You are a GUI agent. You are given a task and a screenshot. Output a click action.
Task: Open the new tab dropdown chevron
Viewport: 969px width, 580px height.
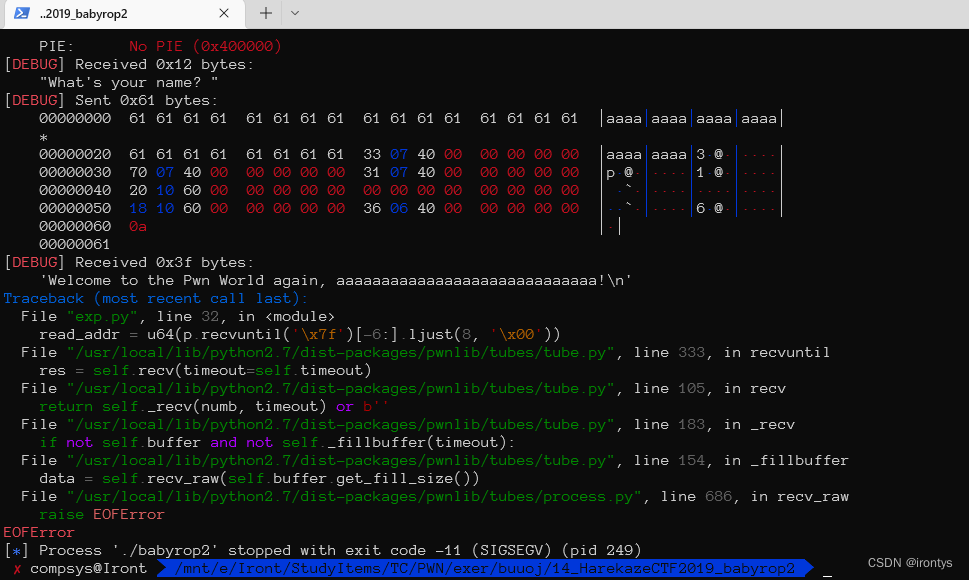pos(296,15)
